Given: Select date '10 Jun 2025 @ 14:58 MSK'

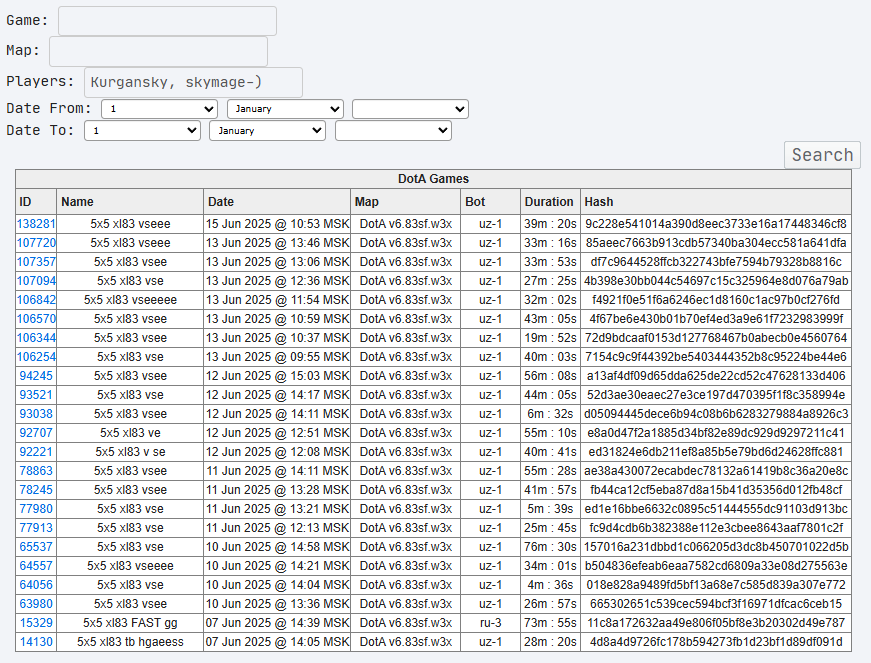Looking at the screenshot, I should point(277,547).
